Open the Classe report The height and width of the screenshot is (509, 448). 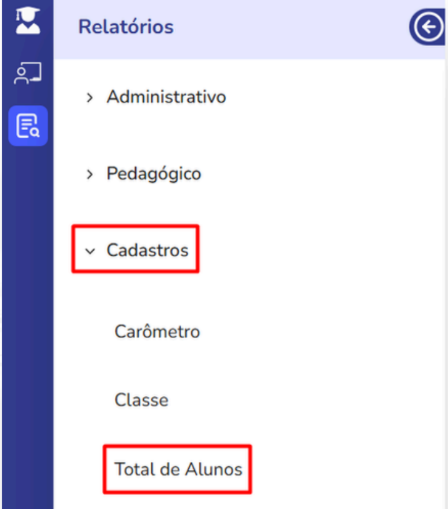pyautogui.click(x=142, y=400)
